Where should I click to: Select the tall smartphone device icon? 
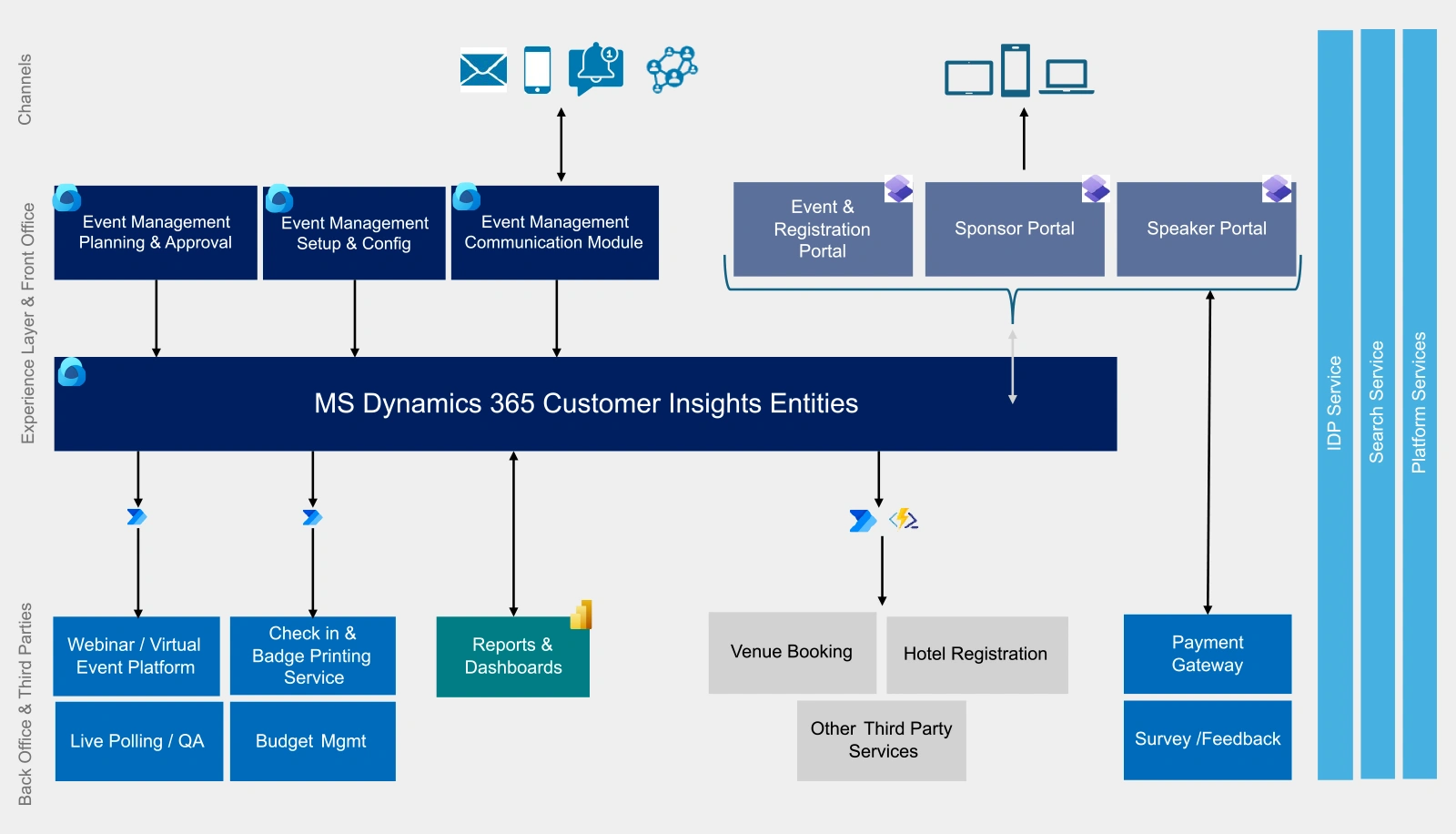[x=1016, y=70]
